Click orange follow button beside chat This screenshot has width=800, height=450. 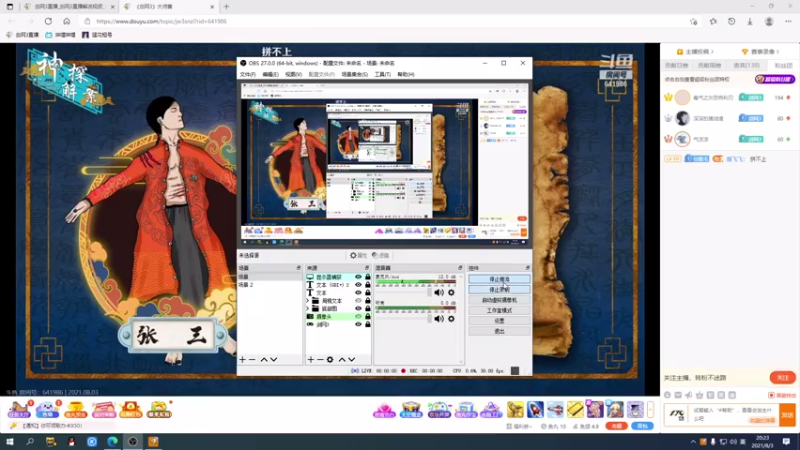point(783,378)
